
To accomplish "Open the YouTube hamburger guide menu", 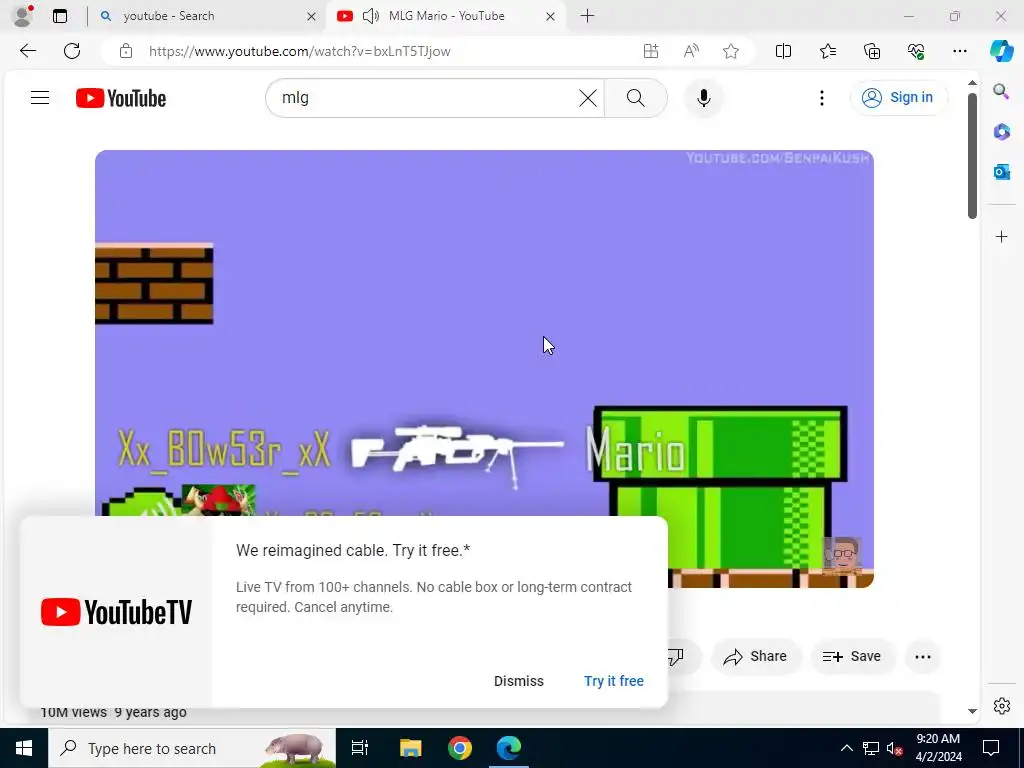I will click(40, 98).
